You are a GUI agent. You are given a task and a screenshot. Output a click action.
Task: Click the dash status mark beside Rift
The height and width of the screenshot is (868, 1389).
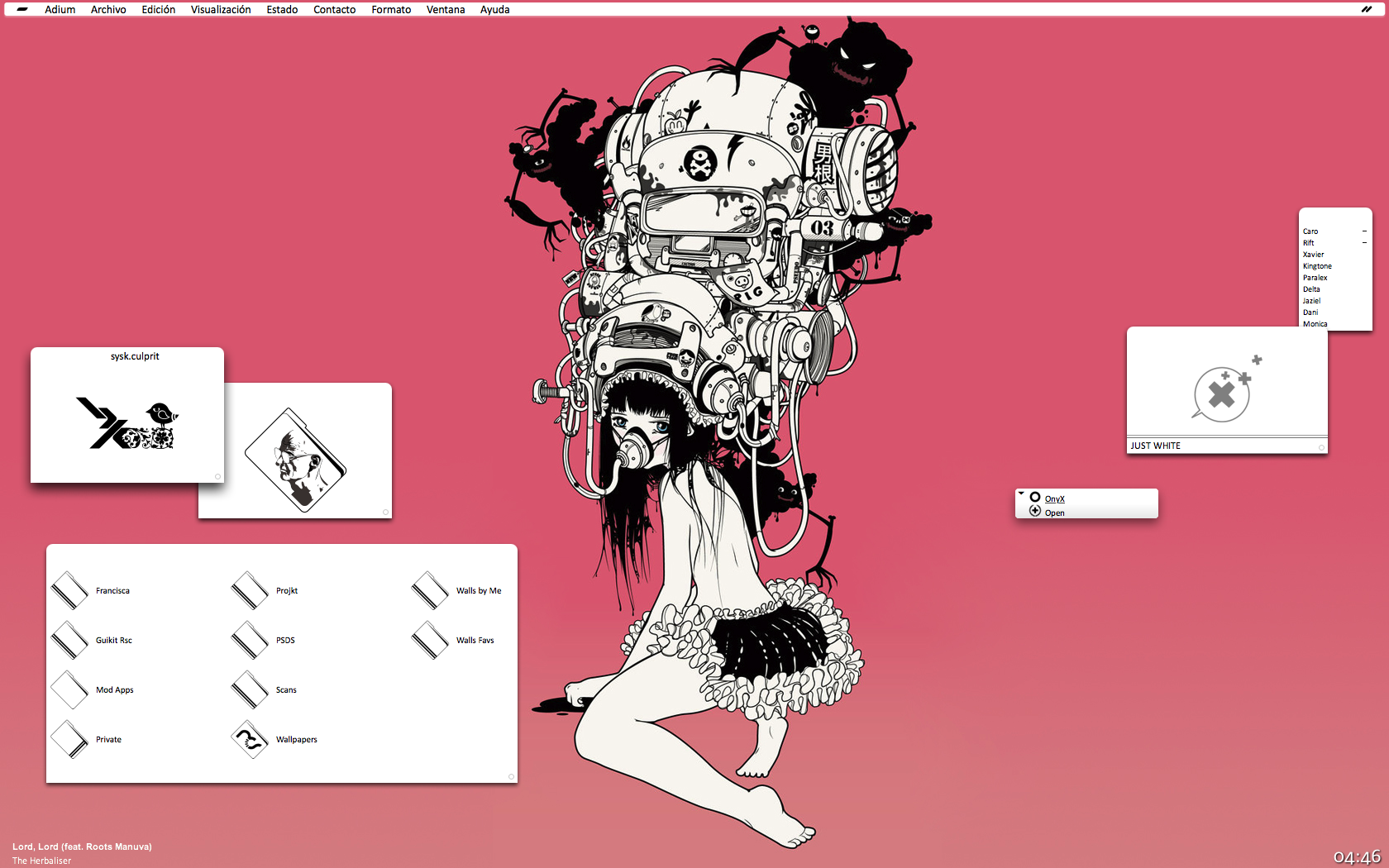1364,243
